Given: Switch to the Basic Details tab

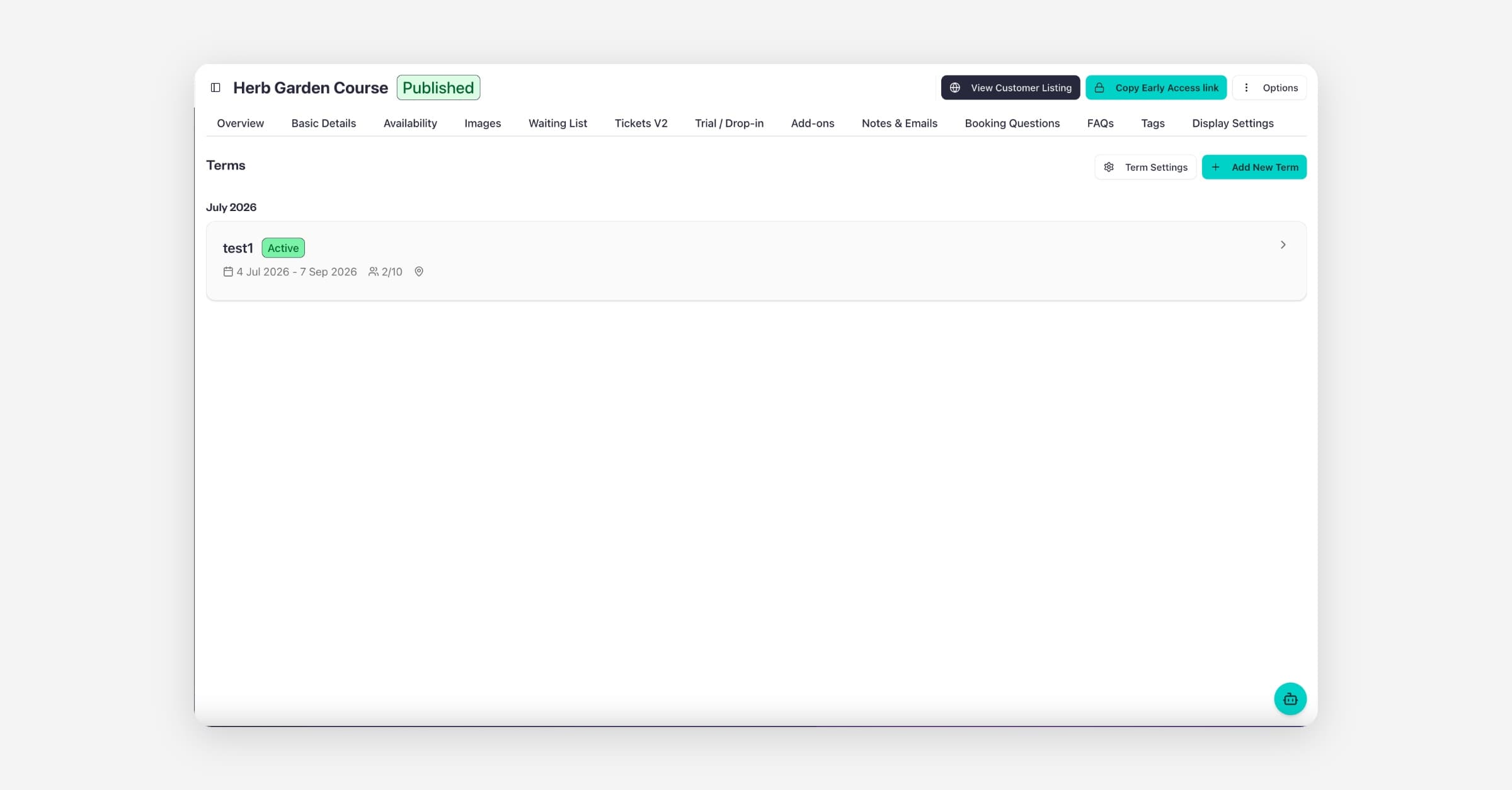Looking at the screenshot, I should coord(324,123).
